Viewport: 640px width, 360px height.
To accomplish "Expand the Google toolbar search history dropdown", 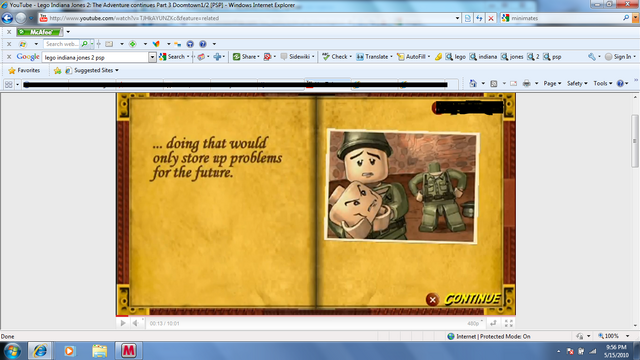I will pos(152,57).
